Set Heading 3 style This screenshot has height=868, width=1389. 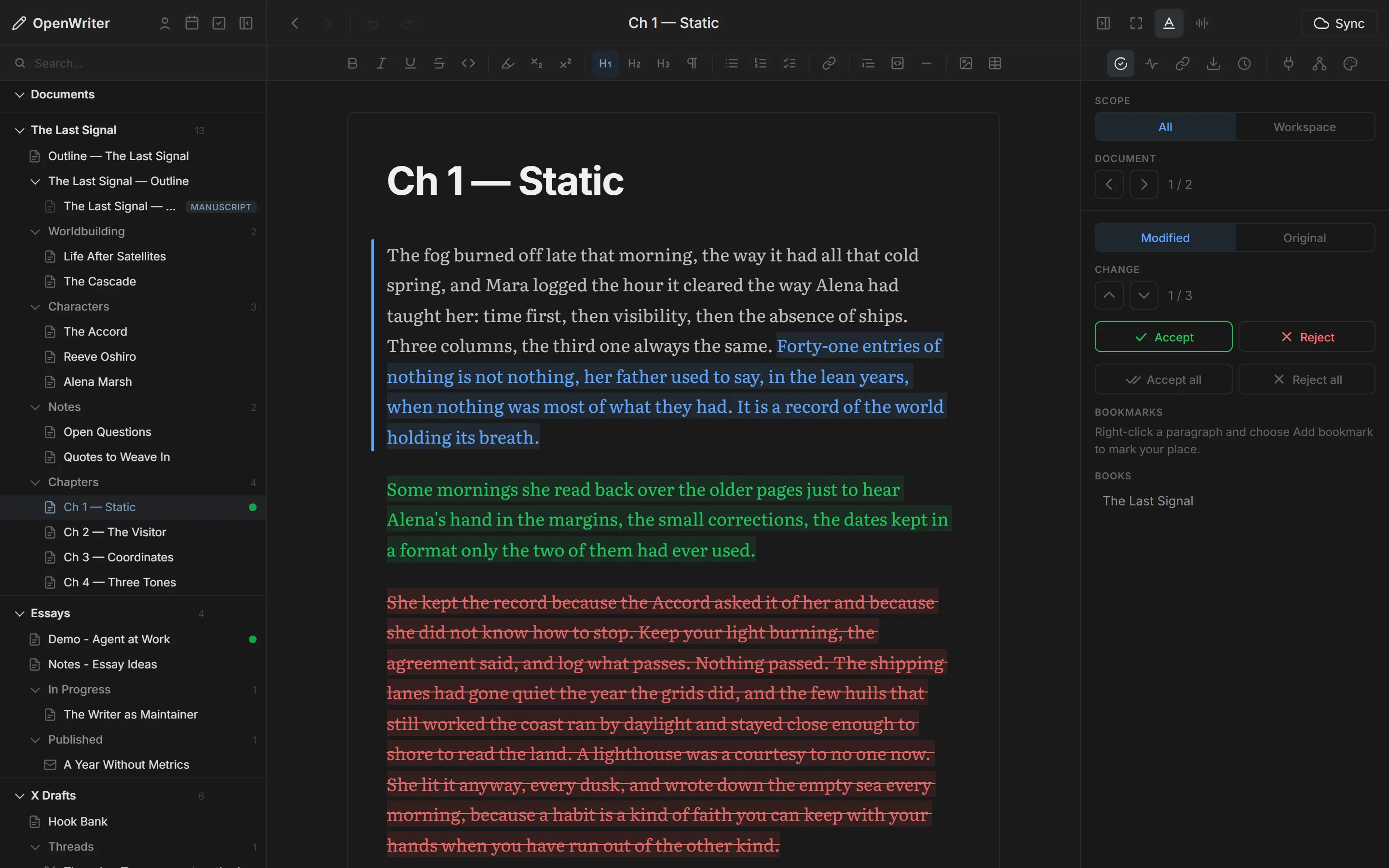[x=663, y=63]
